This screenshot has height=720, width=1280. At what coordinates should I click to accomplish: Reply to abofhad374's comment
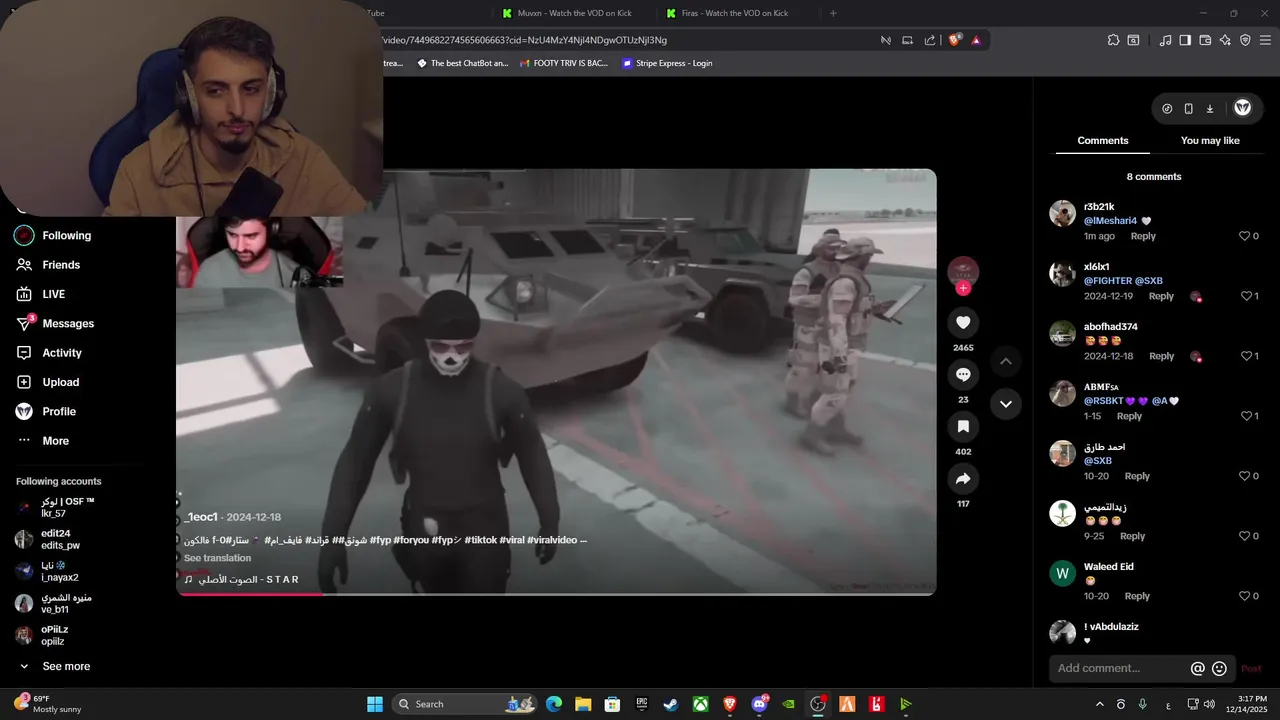click(x=1161, y=356)
